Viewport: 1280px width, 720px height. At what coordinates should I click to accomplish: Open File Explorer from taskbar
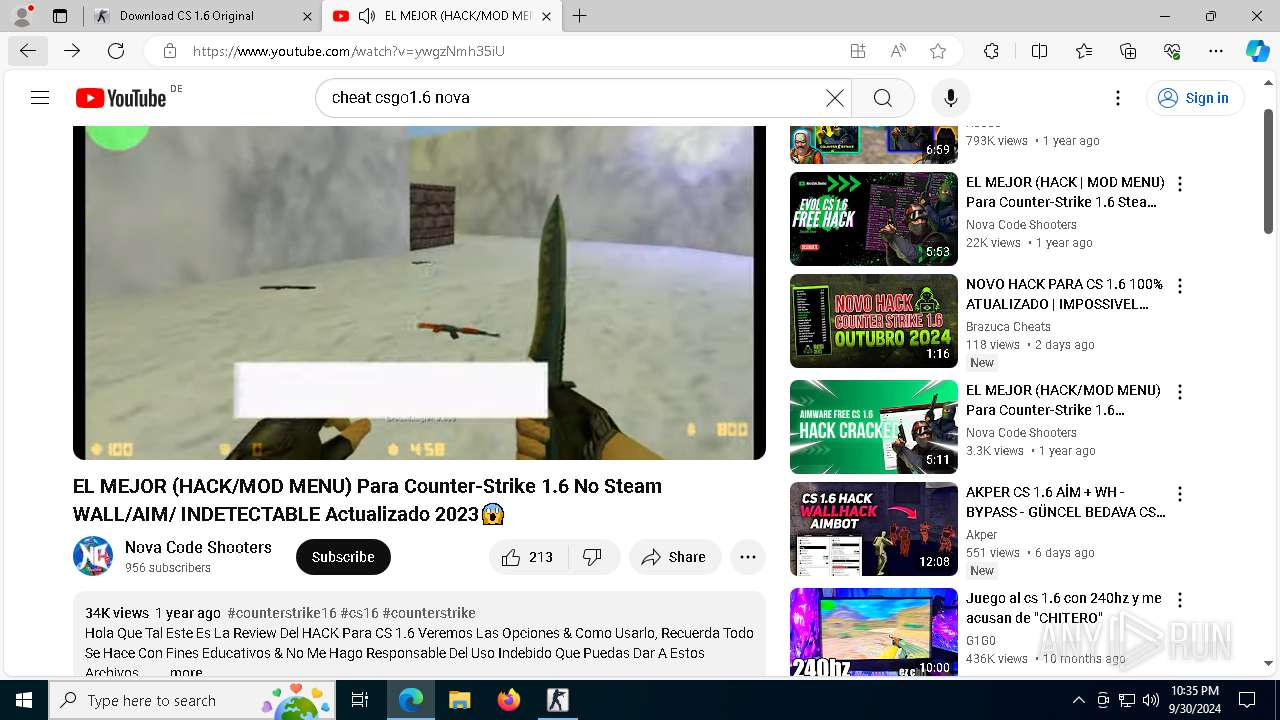pos(460,700)
